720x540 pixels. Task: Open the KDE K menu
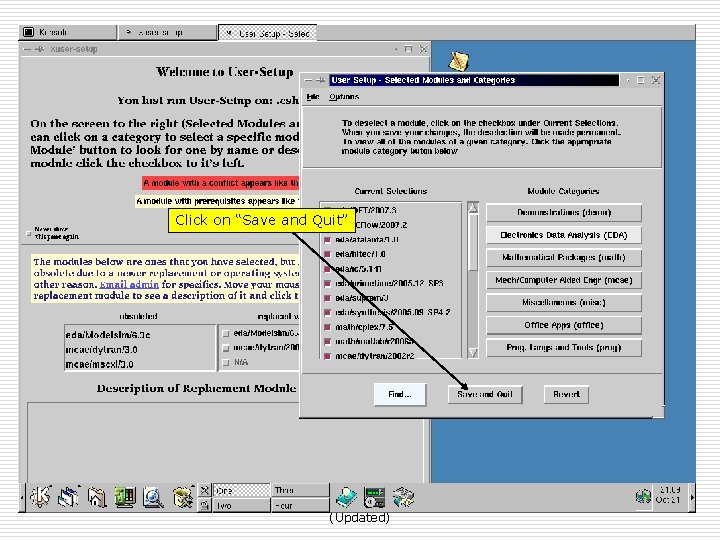(x=40, y=497)
